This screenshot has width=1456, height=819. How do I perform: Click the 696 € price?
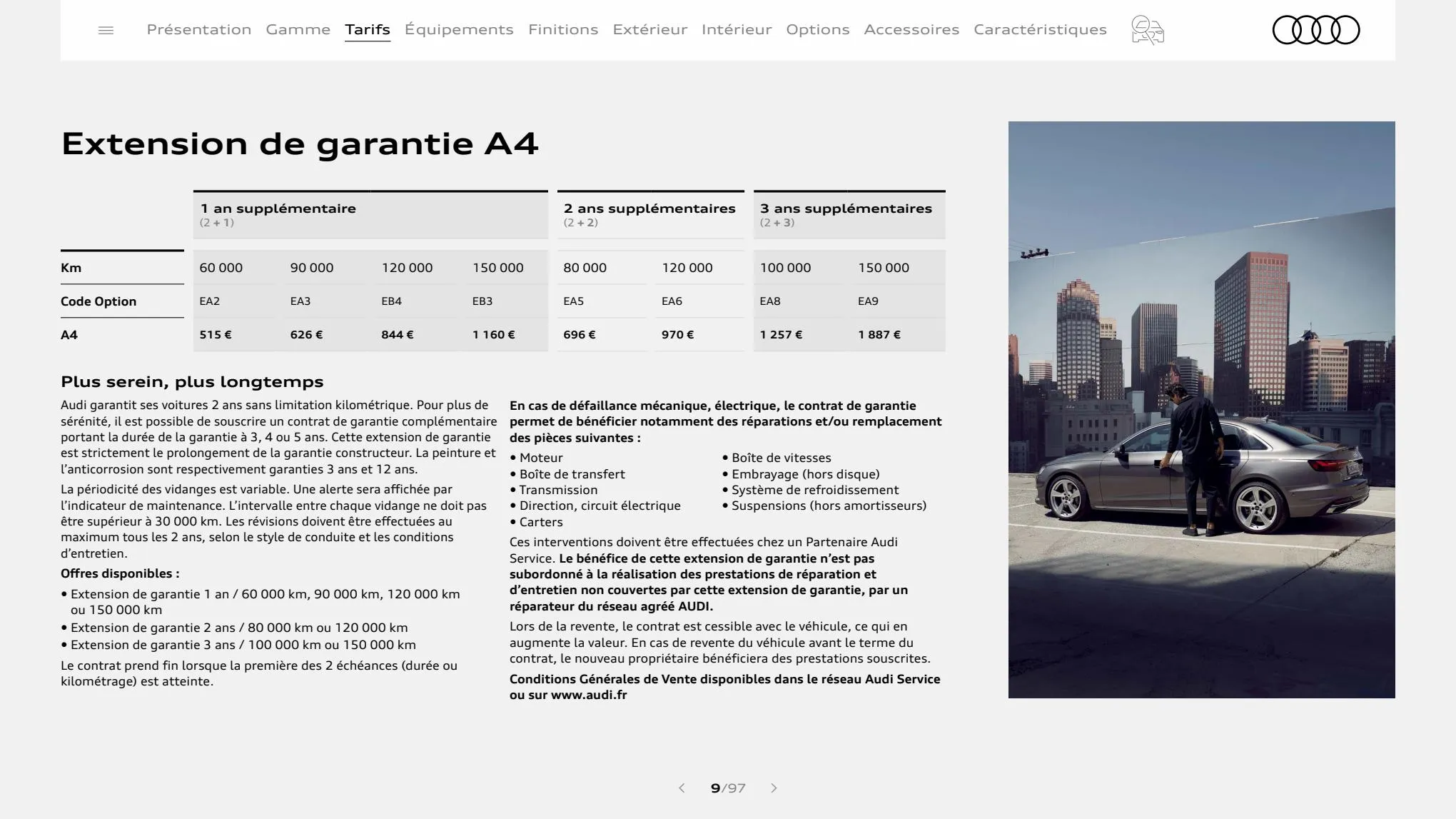point(580,335)
